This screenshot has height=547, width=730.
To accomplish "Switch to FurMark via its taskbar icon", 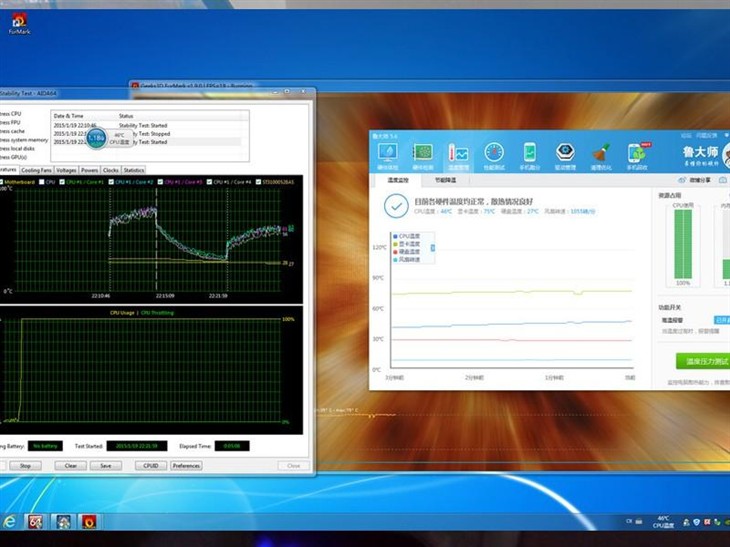I will (89, 522).
